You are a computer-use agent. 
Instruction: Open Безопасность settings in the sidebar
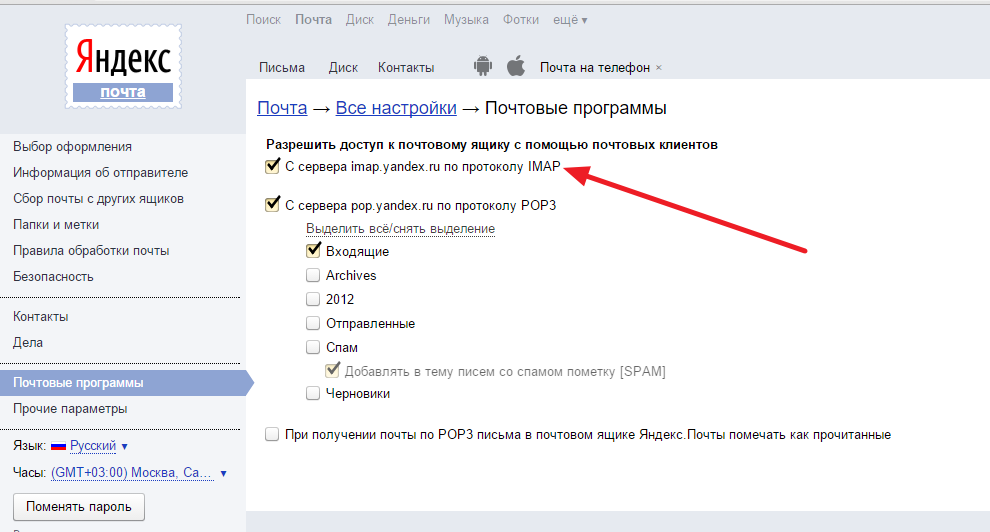(53, 276)
